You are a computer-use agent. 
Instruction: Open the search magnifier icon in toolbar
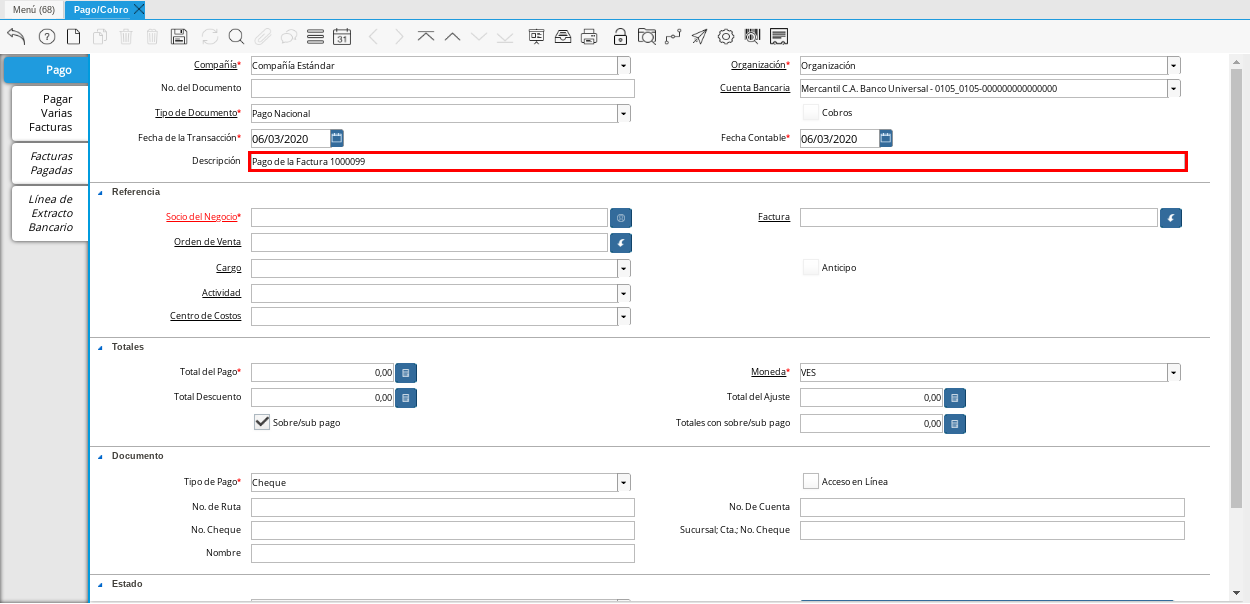[236, 37]
